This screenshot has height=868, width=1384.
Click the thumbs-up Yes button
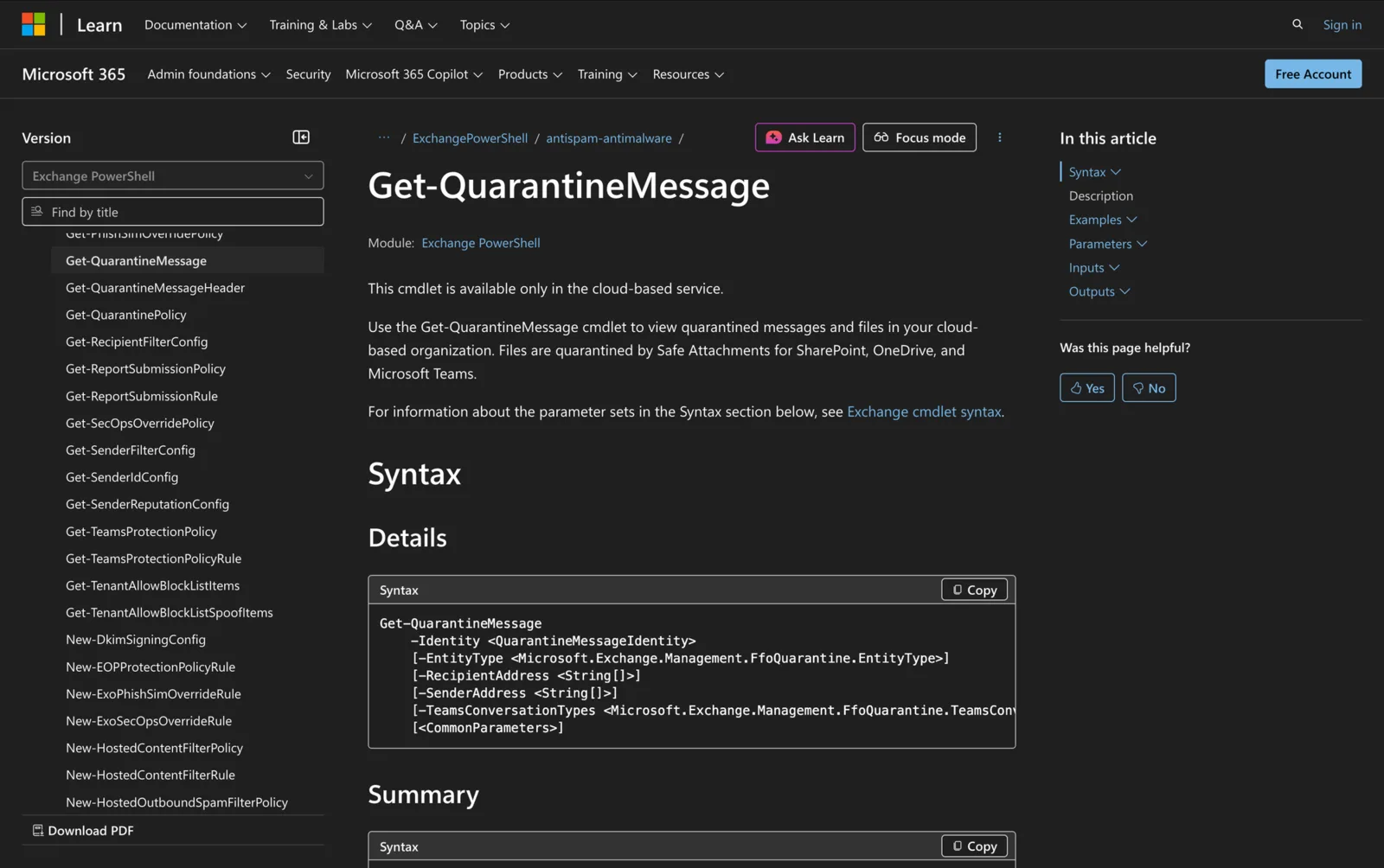coord(1087,388)
